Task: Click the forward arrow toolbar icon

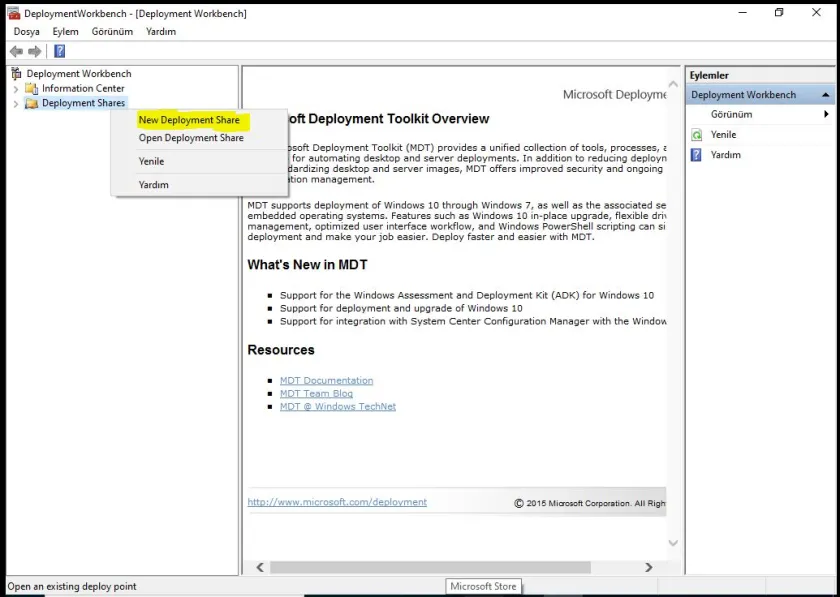Action: point(35,51)
